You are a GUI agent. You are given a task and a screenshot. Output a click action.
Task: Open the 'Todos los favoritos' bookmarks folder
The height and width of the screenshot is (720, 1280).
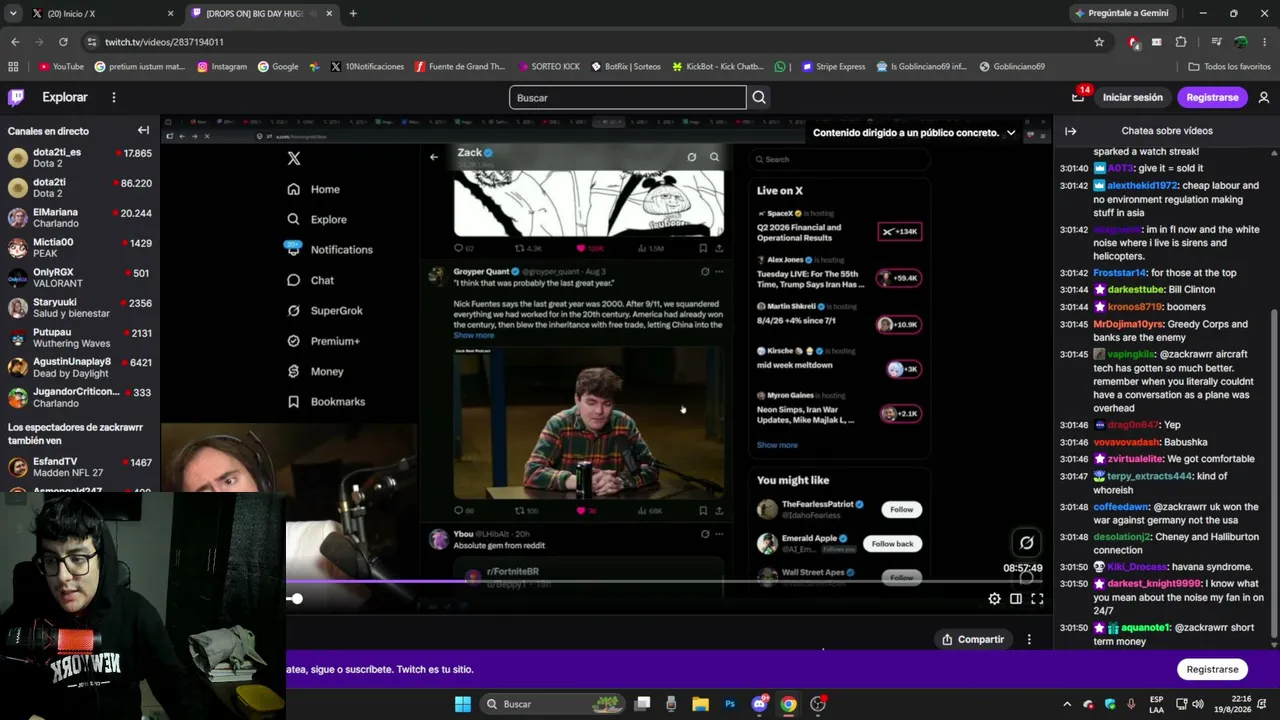coord(1229,67)
